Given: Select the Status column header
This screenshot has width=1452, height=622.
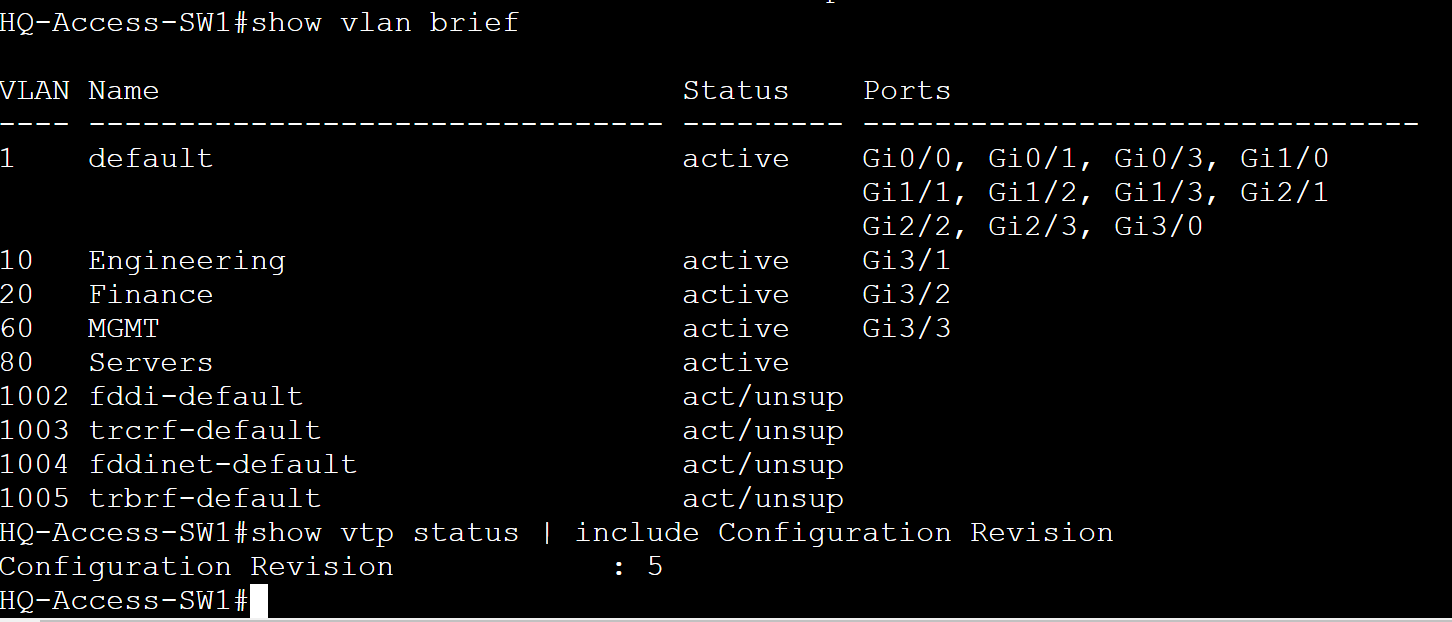Looking at the screenshot, I should click(736, 91).
